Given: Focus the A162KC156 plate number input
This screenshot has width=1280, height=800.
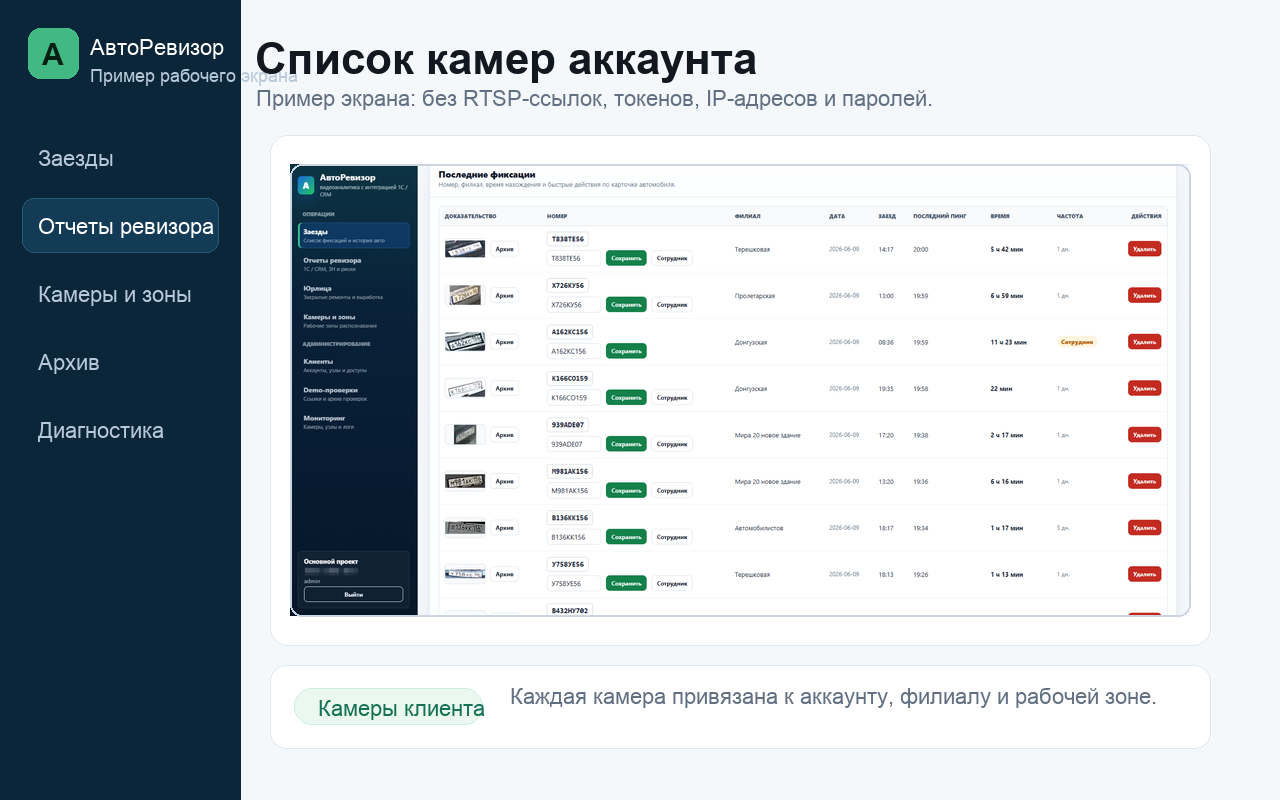Looking at the screenshot, I should pyautogui.click(x=574, y=351).
